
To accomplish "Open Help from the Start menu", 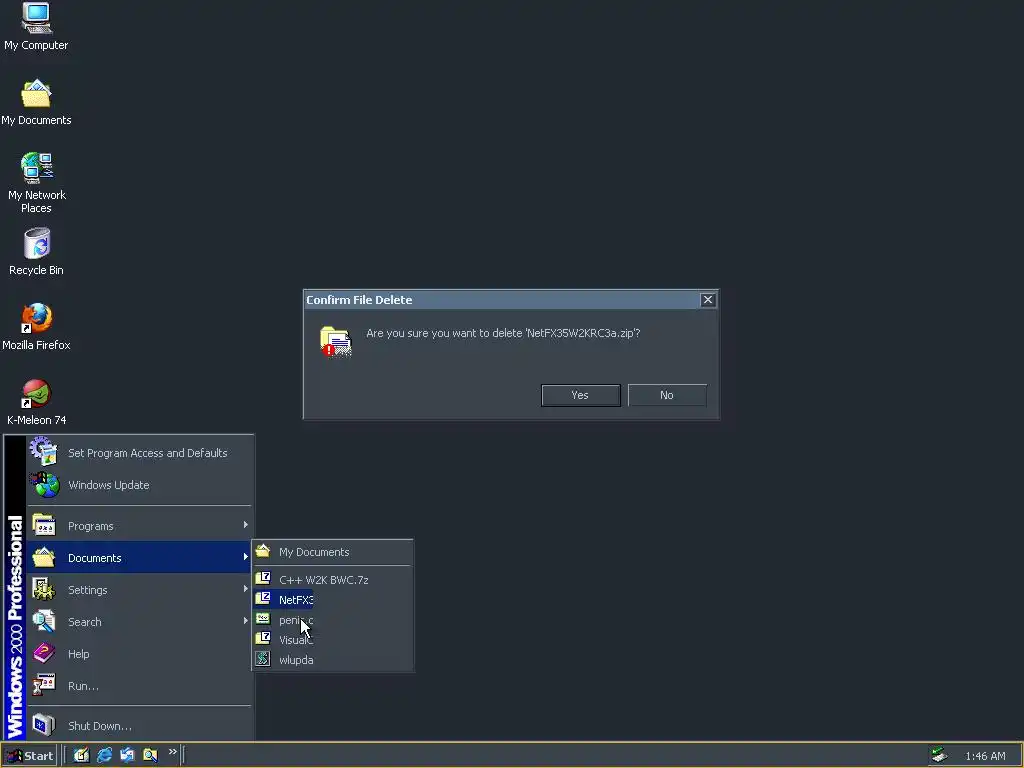I will (x=139, y=653).
